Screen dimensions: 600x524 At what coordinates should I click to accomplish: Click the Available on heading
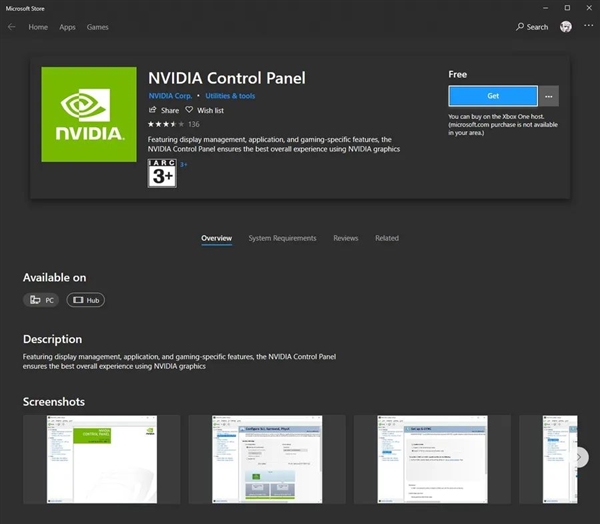tap(55, 278)
